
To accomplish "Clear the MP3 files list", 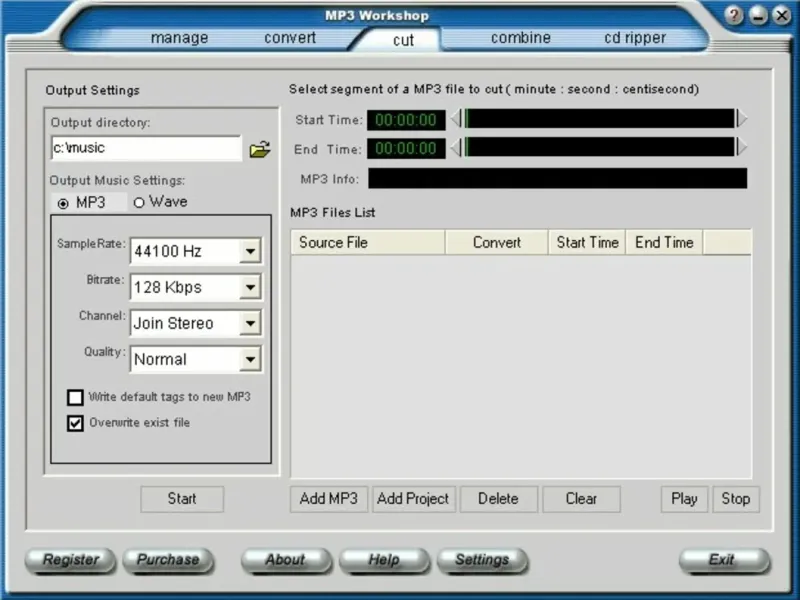I will [582, 498].
